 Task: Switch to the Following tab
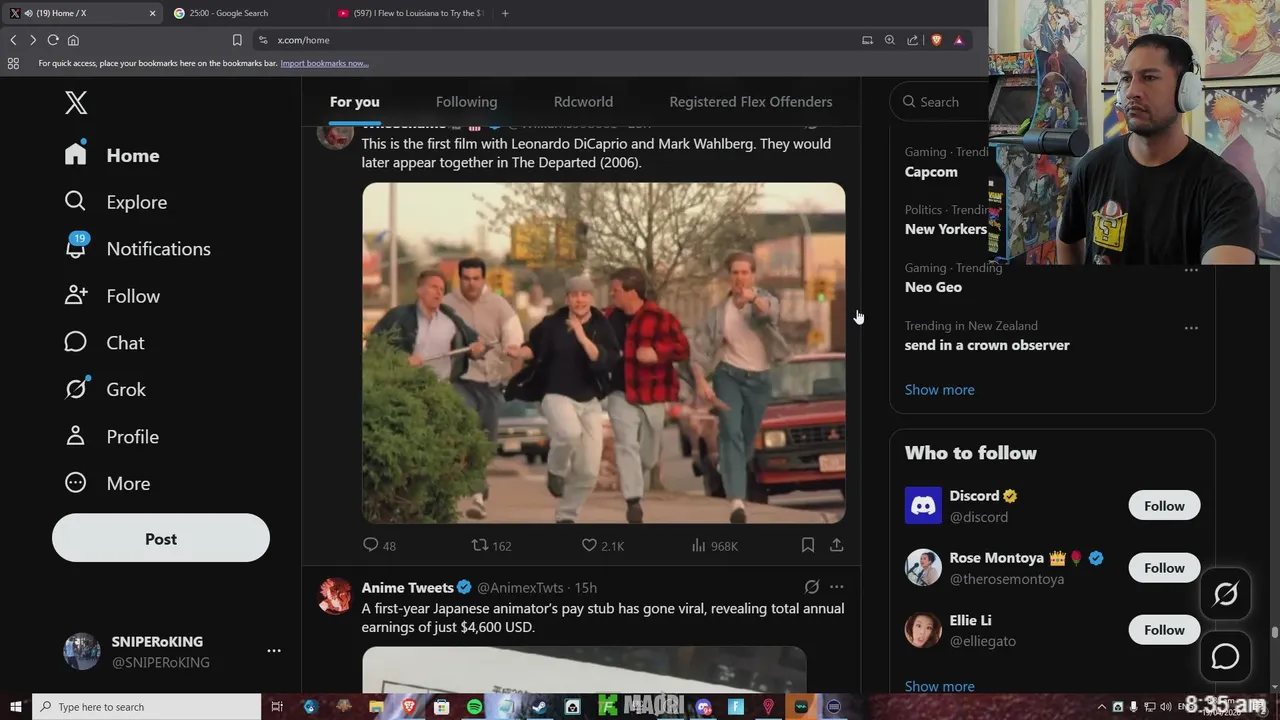pyautogui.click(x=466, y=101)
